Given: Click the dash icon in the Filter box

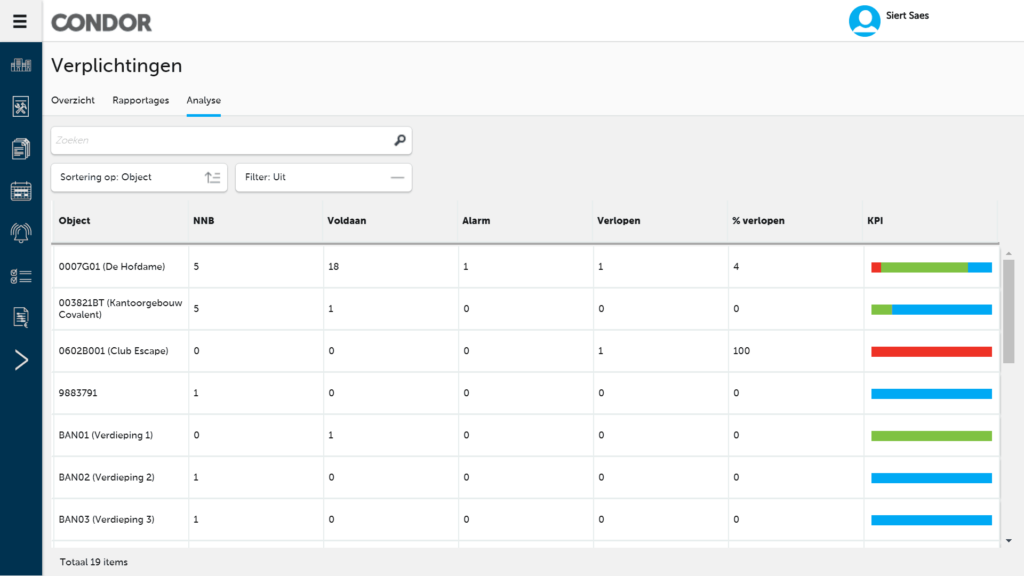Looking at the screenshot, I should [x=397, y=178].
